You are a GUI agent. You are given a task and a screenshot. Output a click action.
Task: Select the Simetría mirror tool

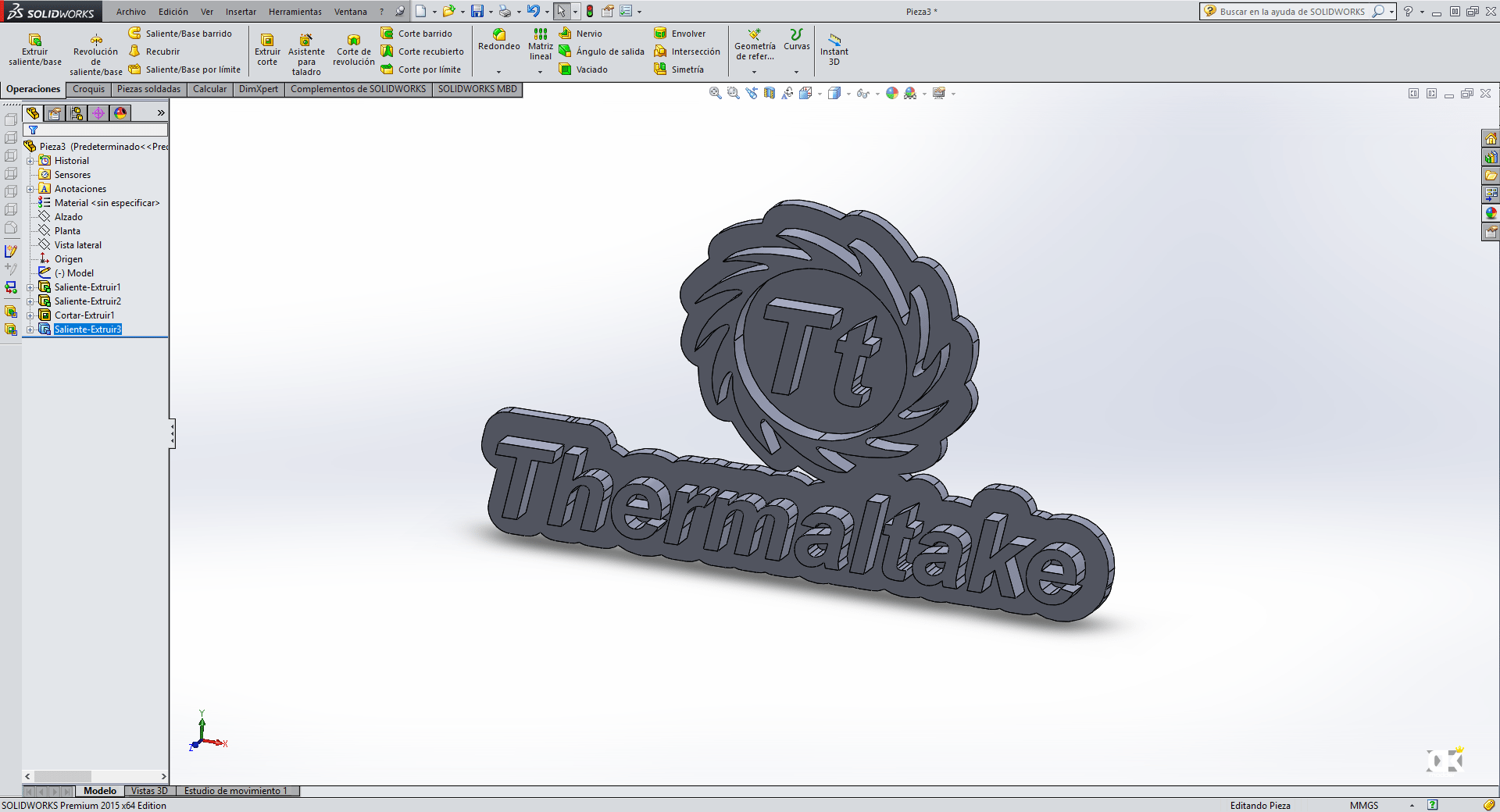click(x=679, y=69)
